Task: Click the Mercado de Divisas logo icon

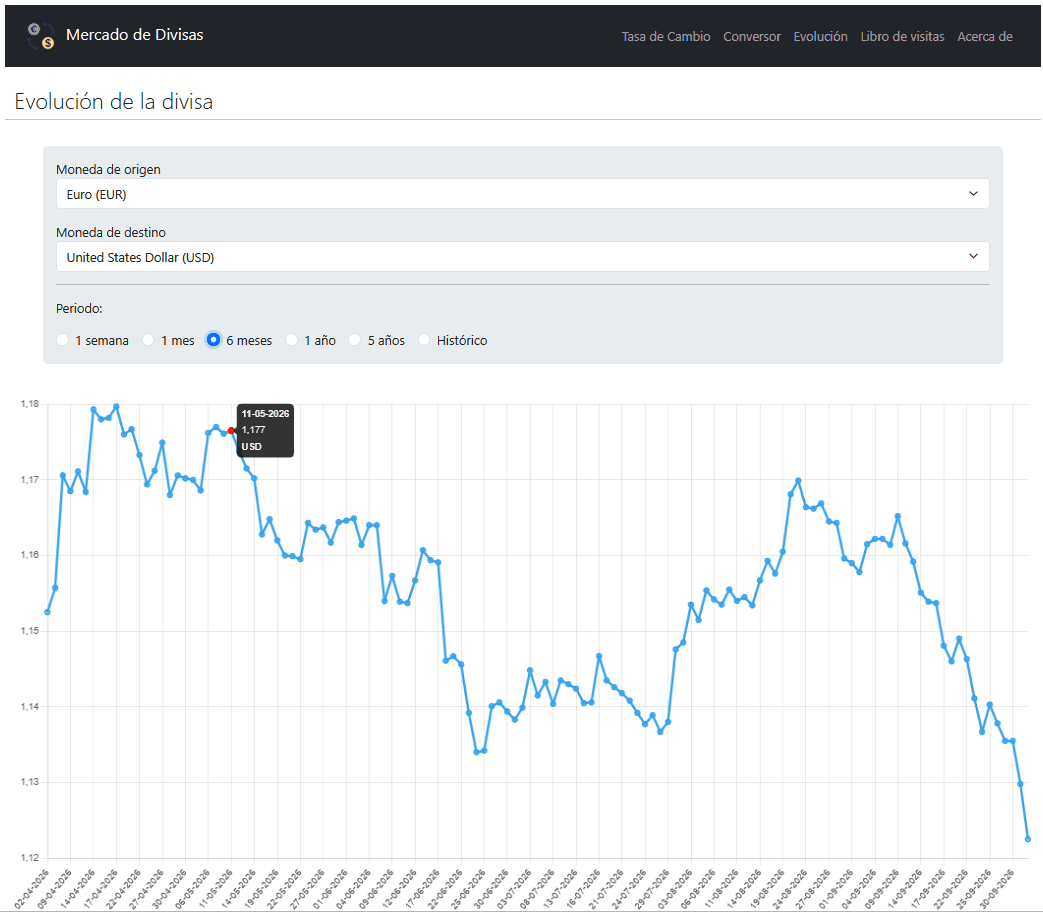Action: (41, 36)
